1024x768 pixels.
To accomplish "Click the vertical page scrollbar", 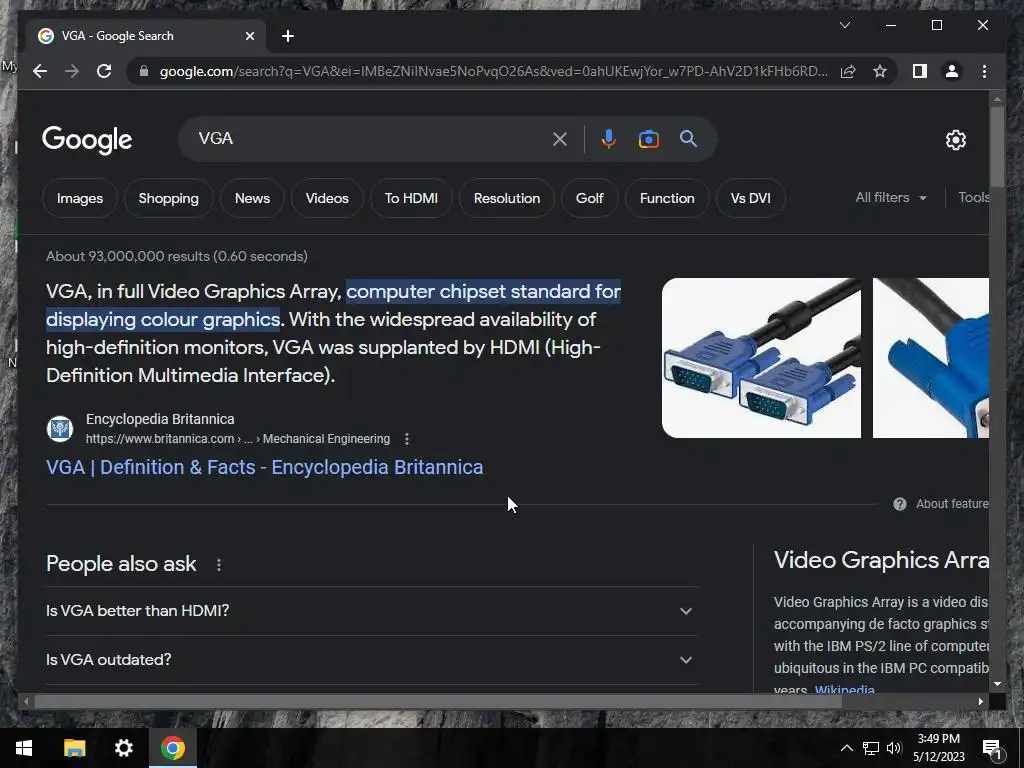I will tap(997, 146).
